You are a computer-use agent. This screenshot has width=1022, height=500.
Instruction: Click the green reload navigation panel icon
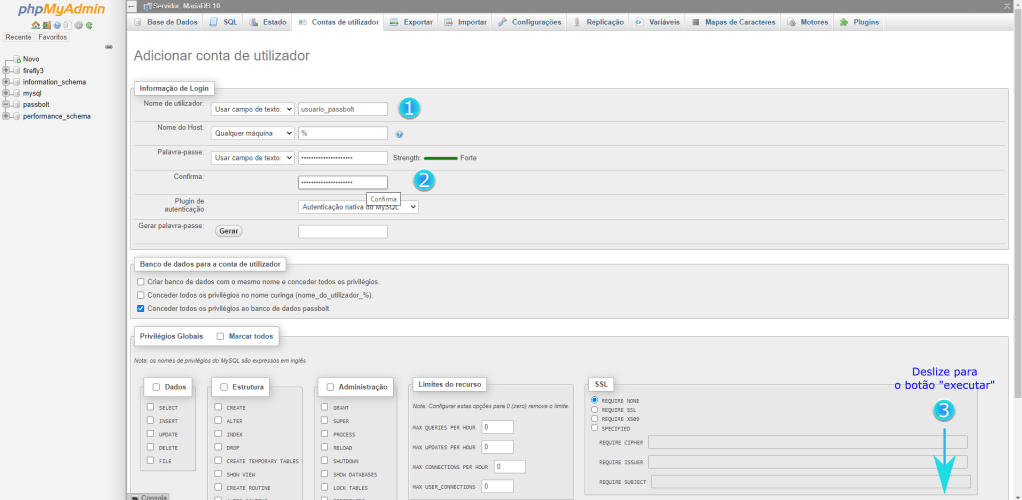click(87, 25)
